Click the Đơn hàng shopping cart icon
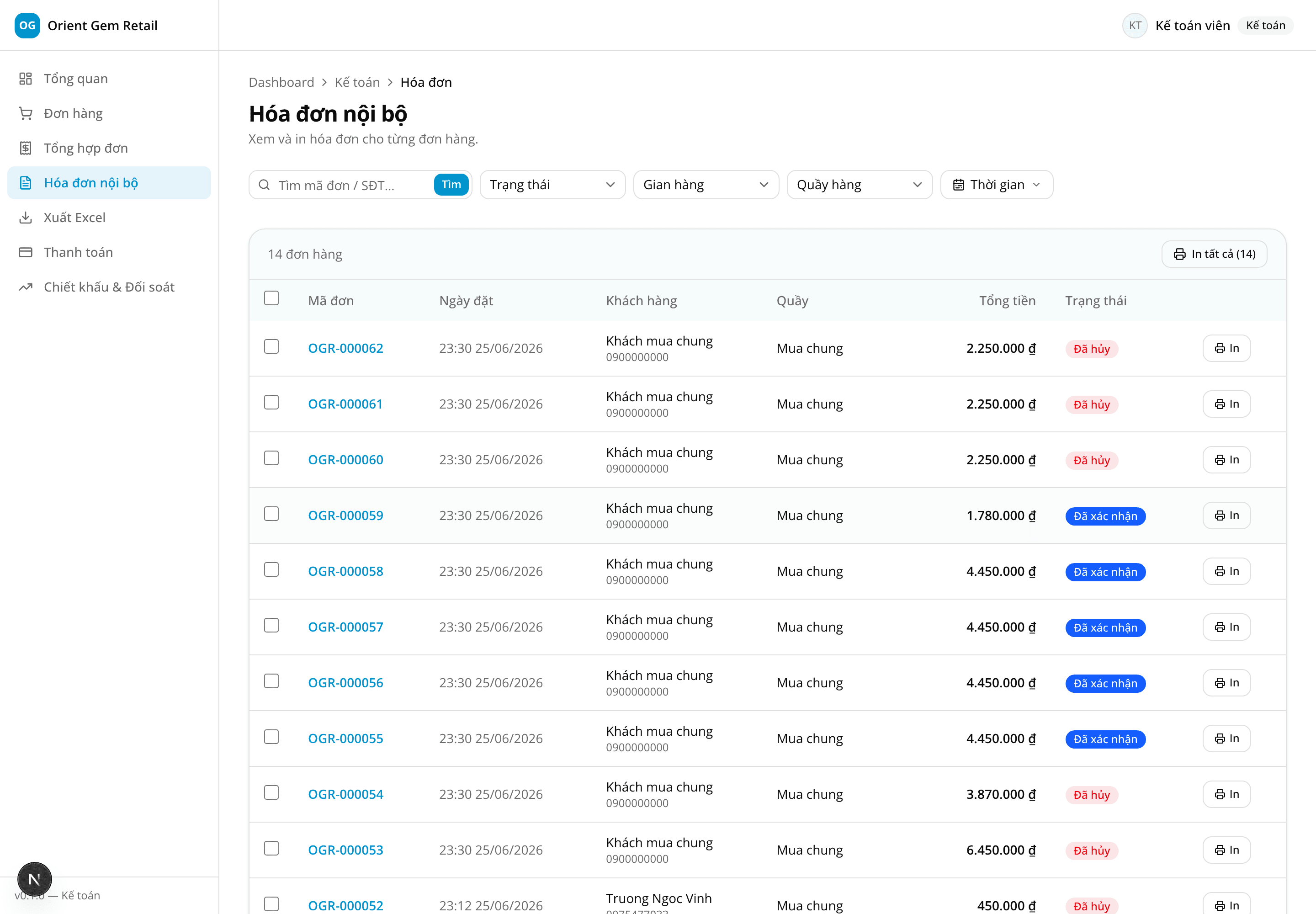Screen dimensions: 1316x914 [x=25, y=113]
